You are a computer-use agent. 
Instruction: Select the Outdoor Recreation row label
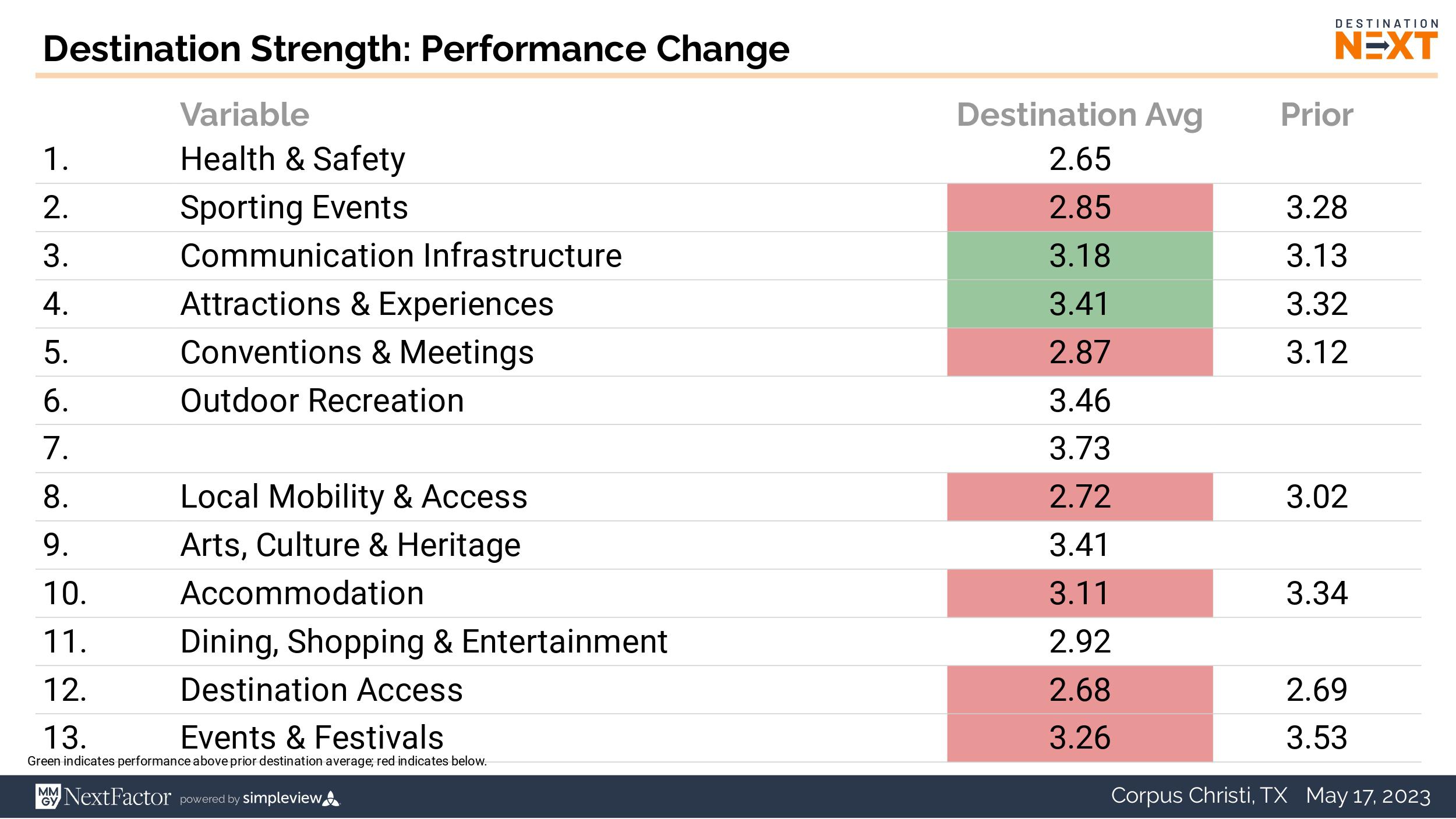tap(322, 400)
